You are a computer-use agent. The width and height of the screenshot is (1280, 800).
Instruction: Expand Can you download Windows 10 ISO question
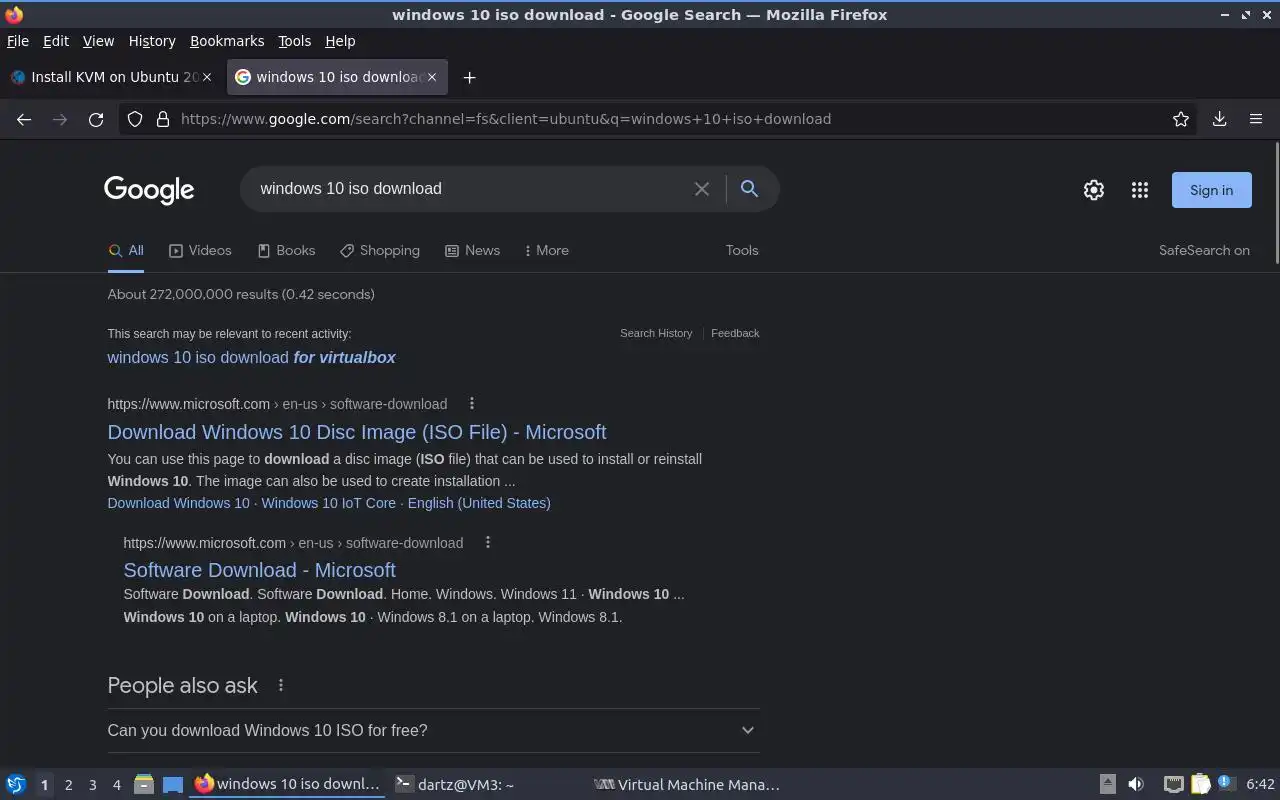[x=433, y=731]
